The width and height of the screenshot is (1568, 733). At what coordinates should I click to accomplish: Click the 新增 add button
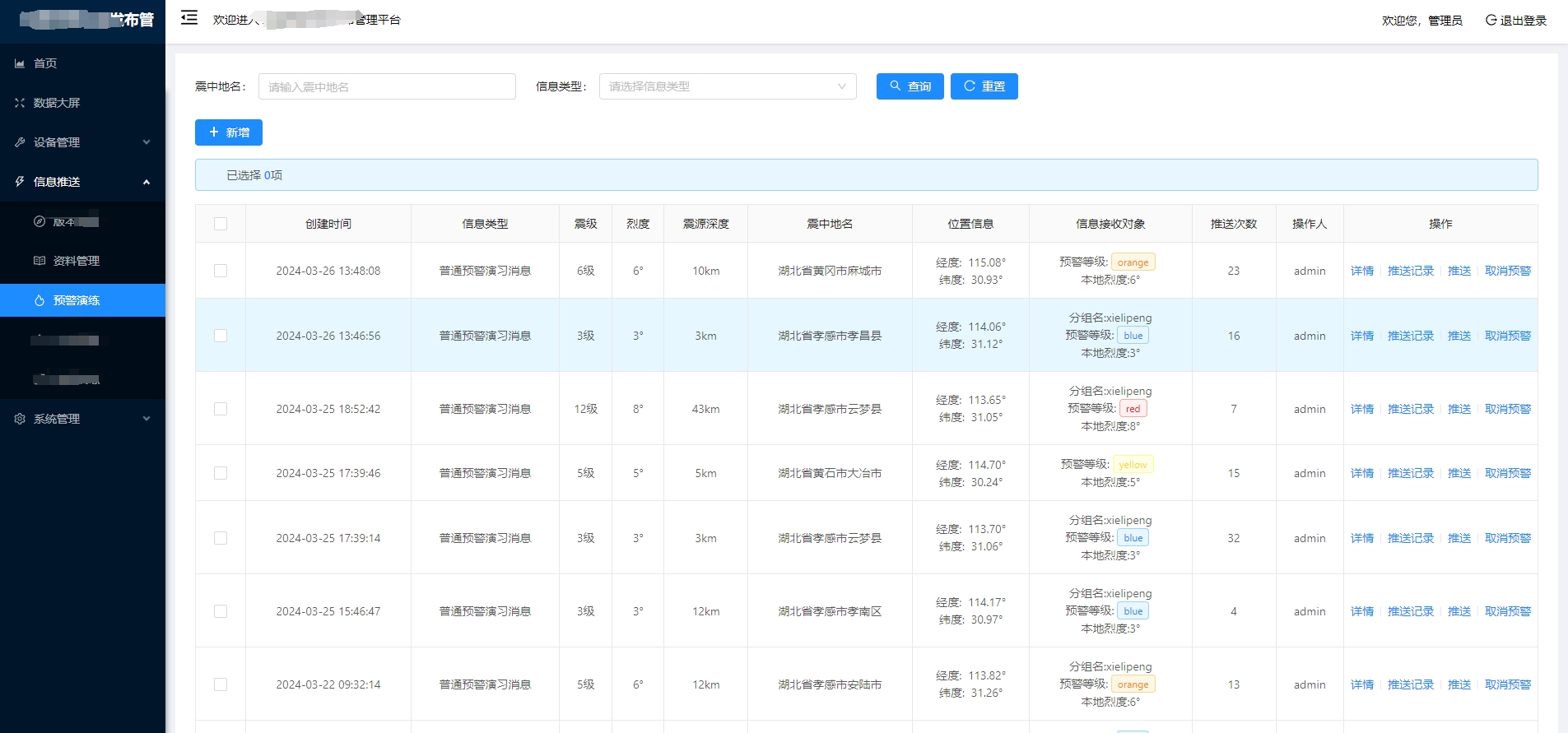pyautogui.click(x=229, y=132)
